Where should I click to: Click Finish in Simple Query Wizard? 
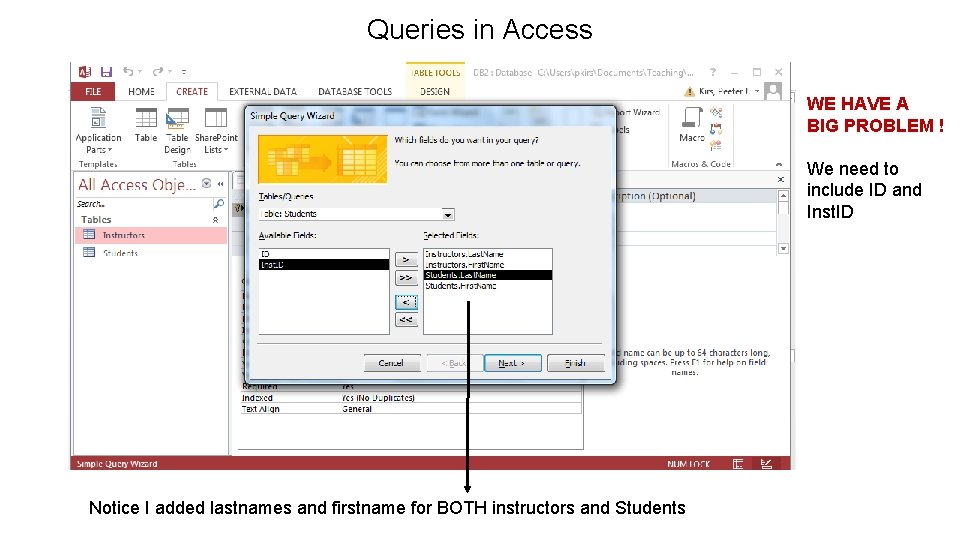tap(576, 363)
